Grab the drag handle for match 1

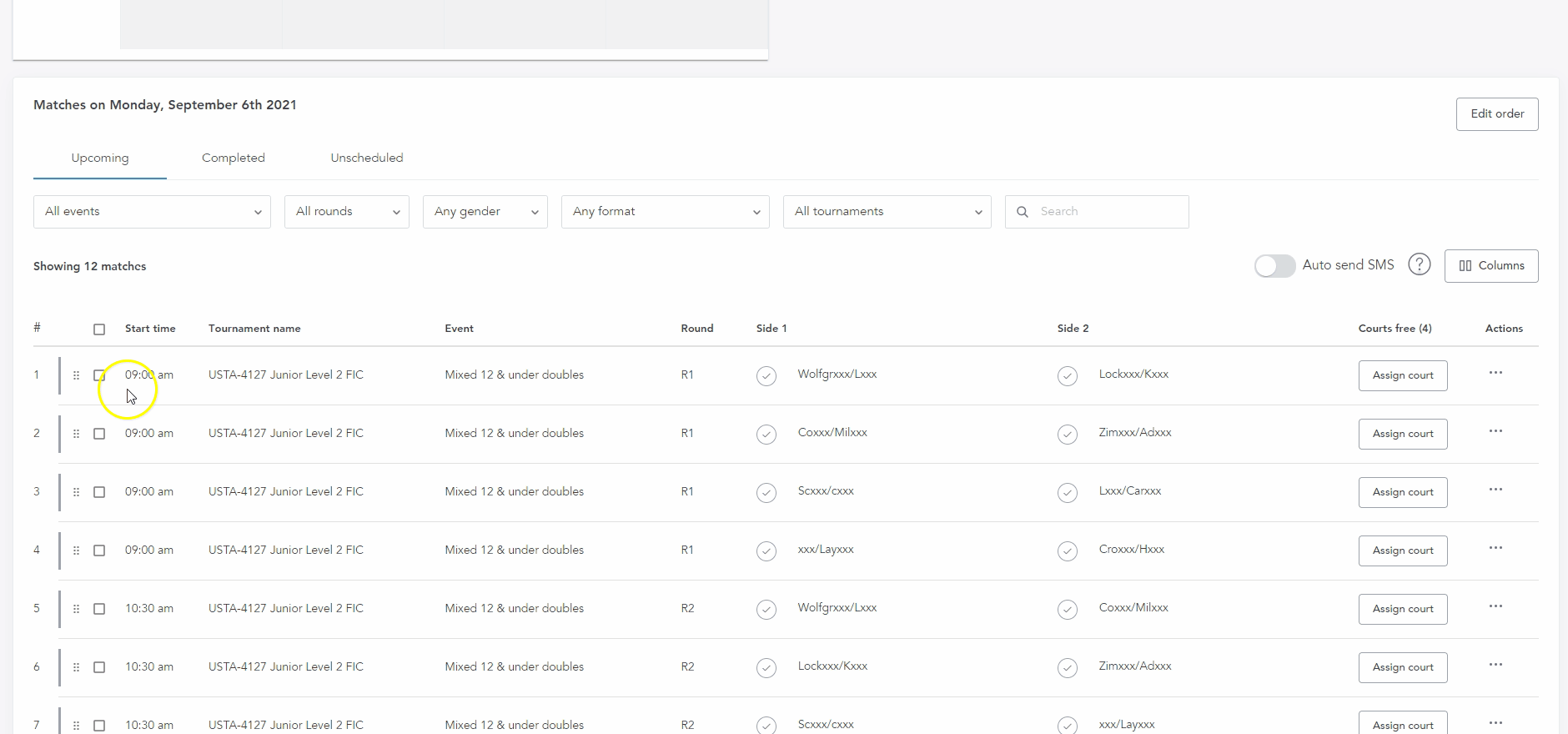[x=76, y=375]
